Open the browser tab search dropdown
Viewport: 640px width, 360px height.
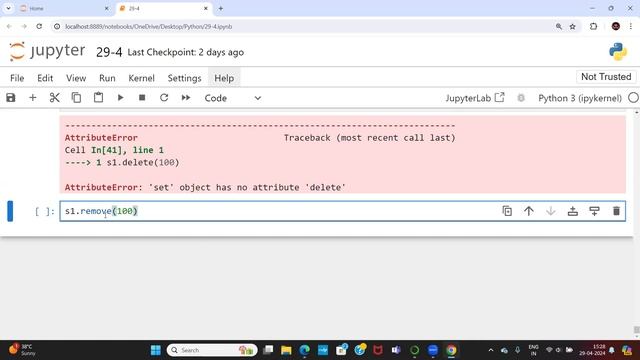pyautogui.click(x=8, y=8)
